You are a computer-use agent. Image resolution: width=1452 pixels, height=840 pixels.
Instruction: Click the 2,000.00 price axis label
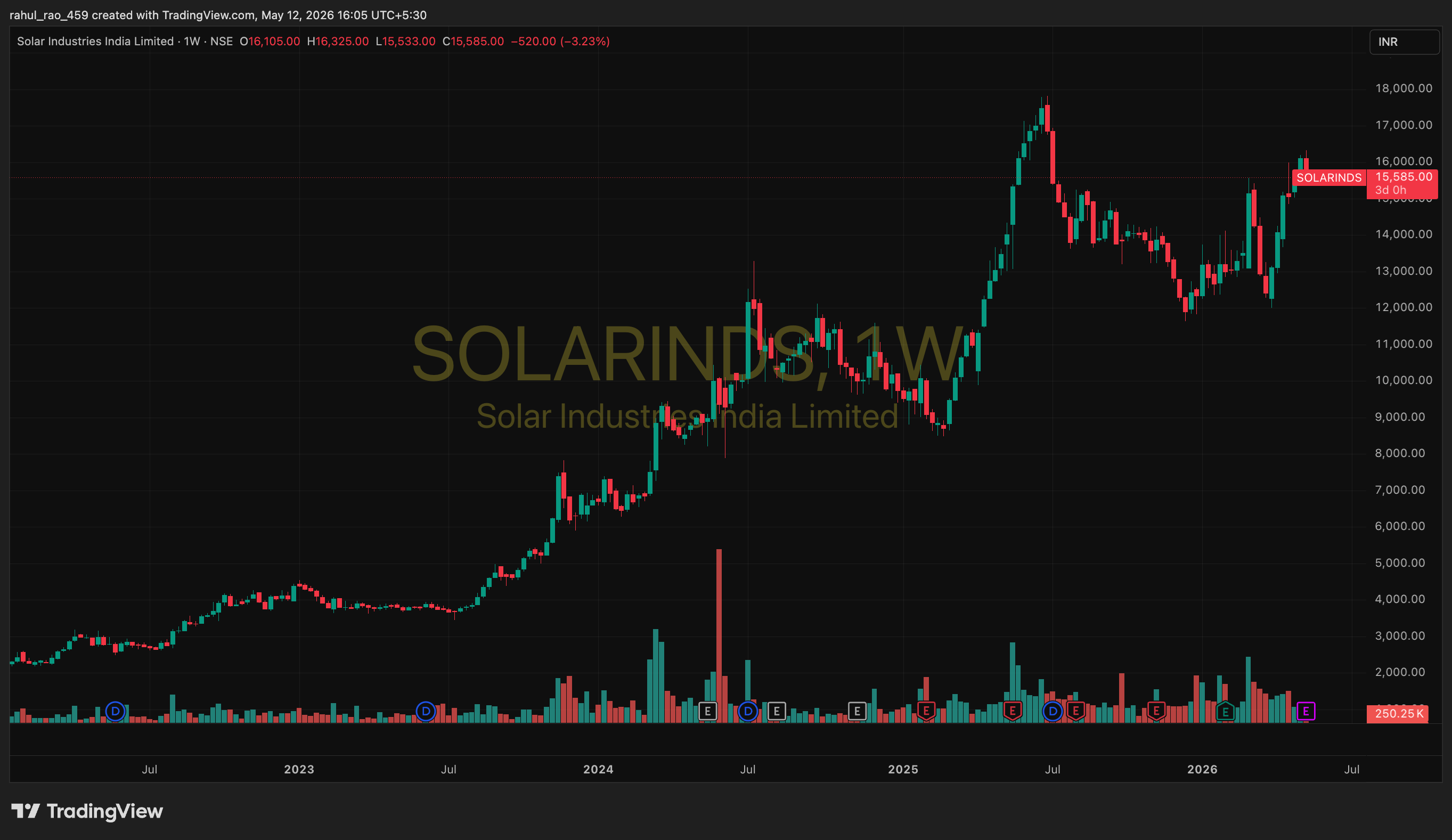coord(1400,672)
